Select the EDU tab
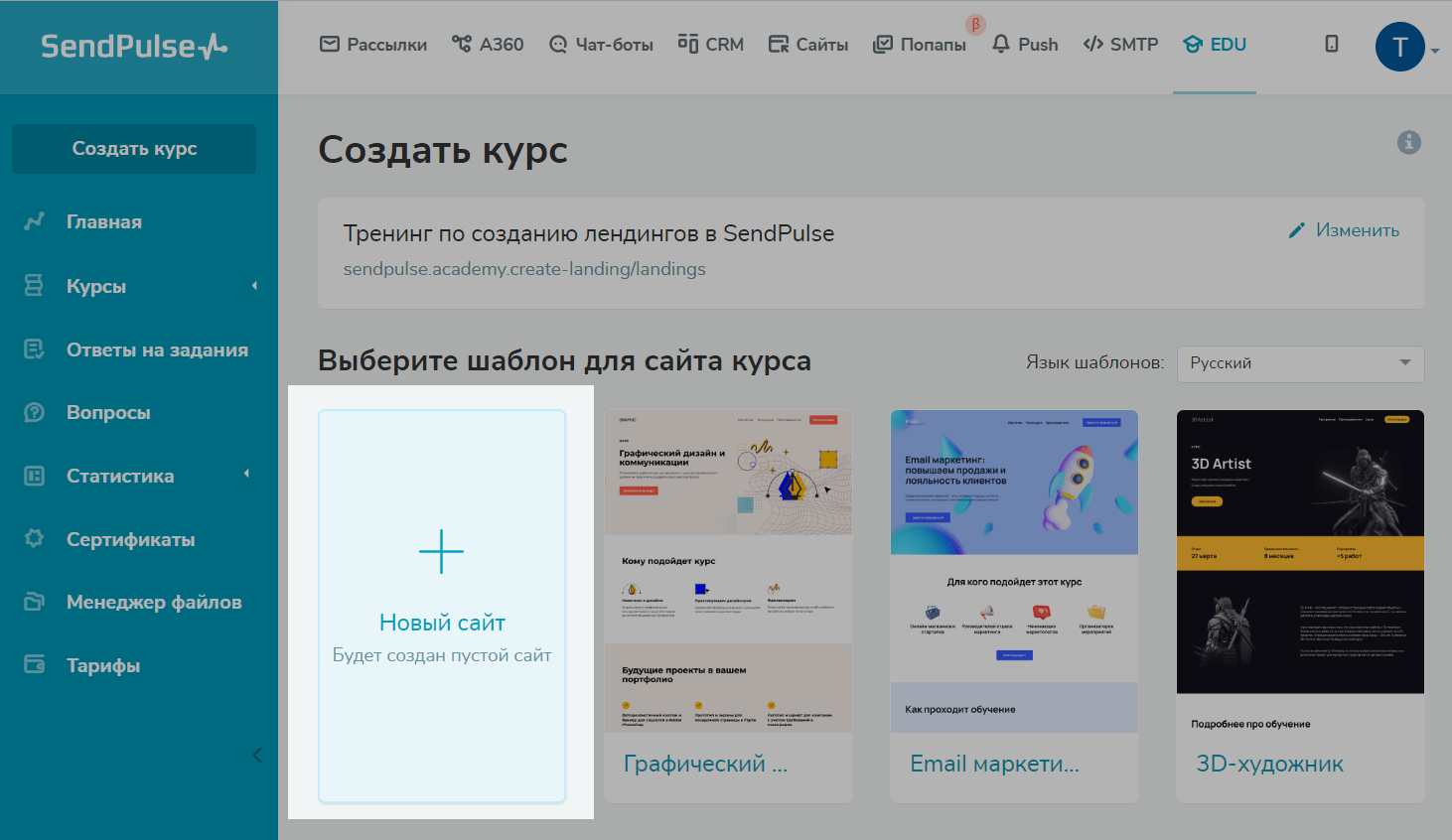 pyautogui.click(x=1215, y=44)
